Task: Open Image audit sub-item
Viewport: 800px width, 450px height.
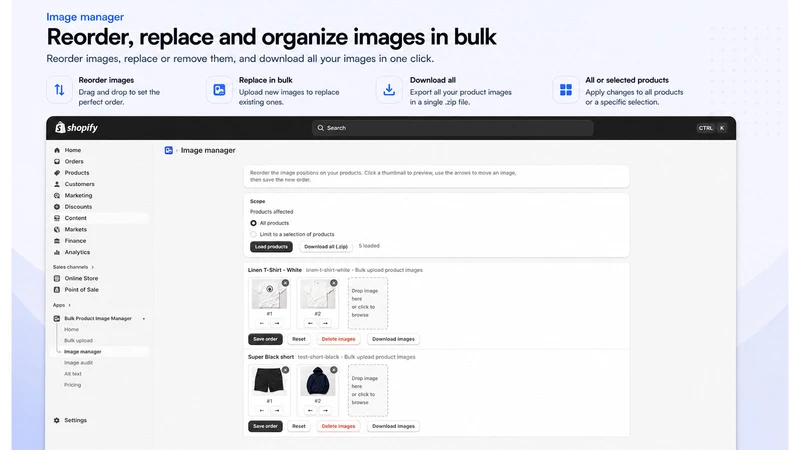Action: tap(78, 363)
